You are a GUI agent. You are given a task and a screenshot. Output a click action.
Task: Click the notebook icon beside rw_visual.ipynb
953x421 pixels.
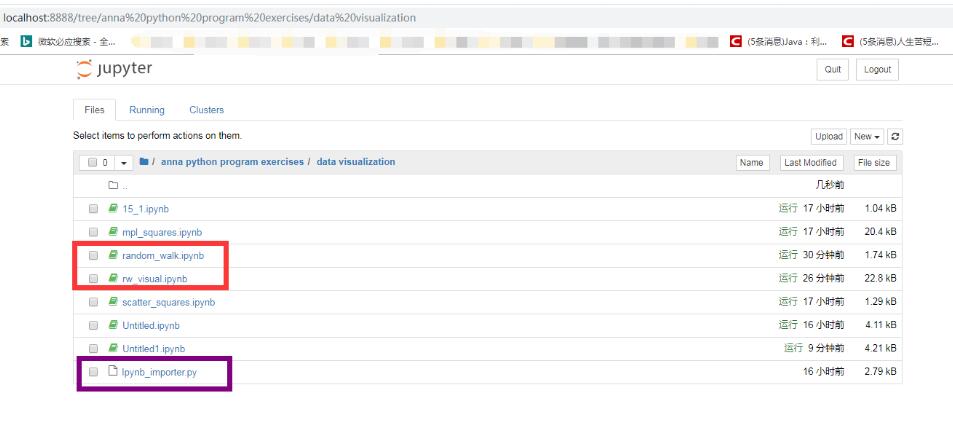[x=112, y=278]
